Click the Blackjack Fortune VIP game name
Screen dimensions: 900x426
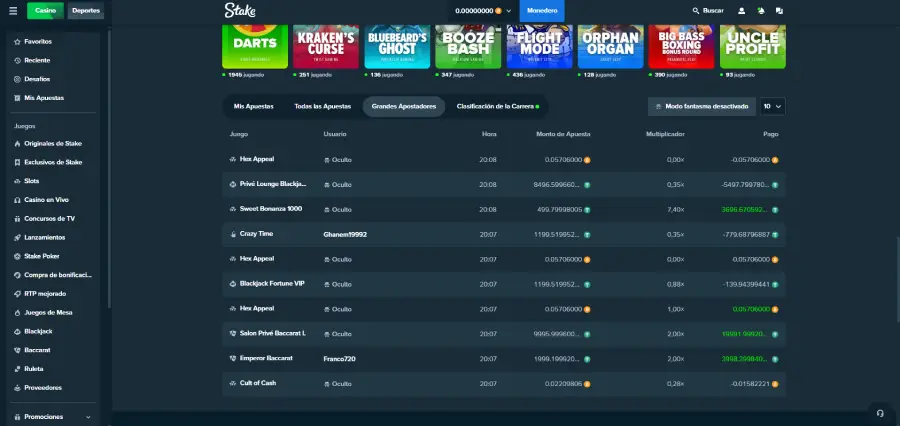tap(272, 284)
